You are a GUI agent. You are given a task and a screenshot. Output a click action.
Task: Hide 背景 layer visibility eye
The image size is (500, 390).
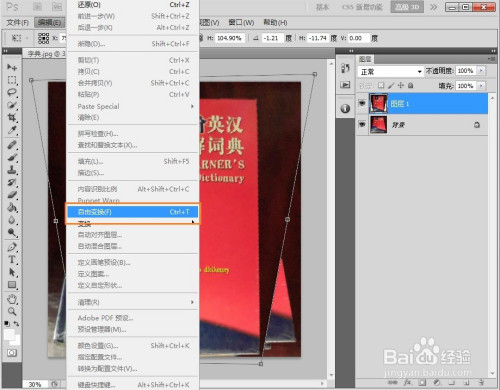tap(362, 124)
